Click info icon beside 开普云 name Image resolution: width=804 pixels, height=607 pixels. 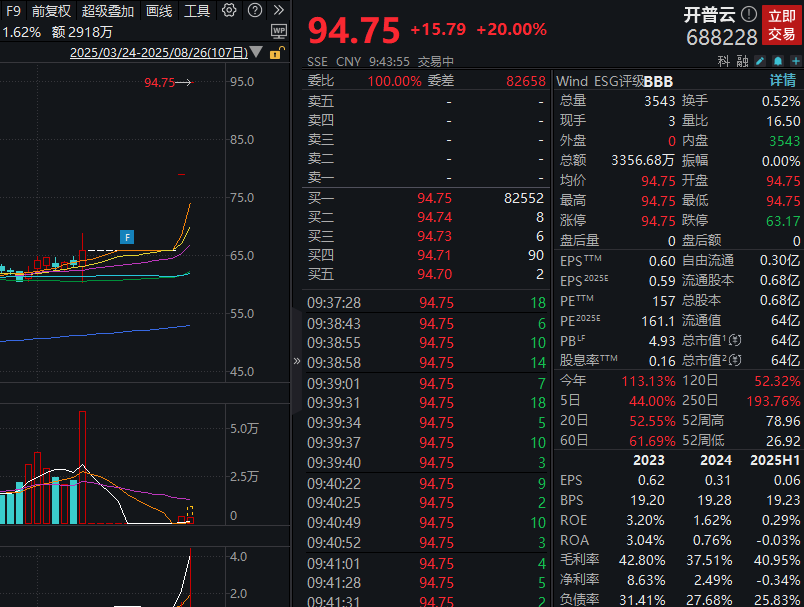click(x=749, y=14)
